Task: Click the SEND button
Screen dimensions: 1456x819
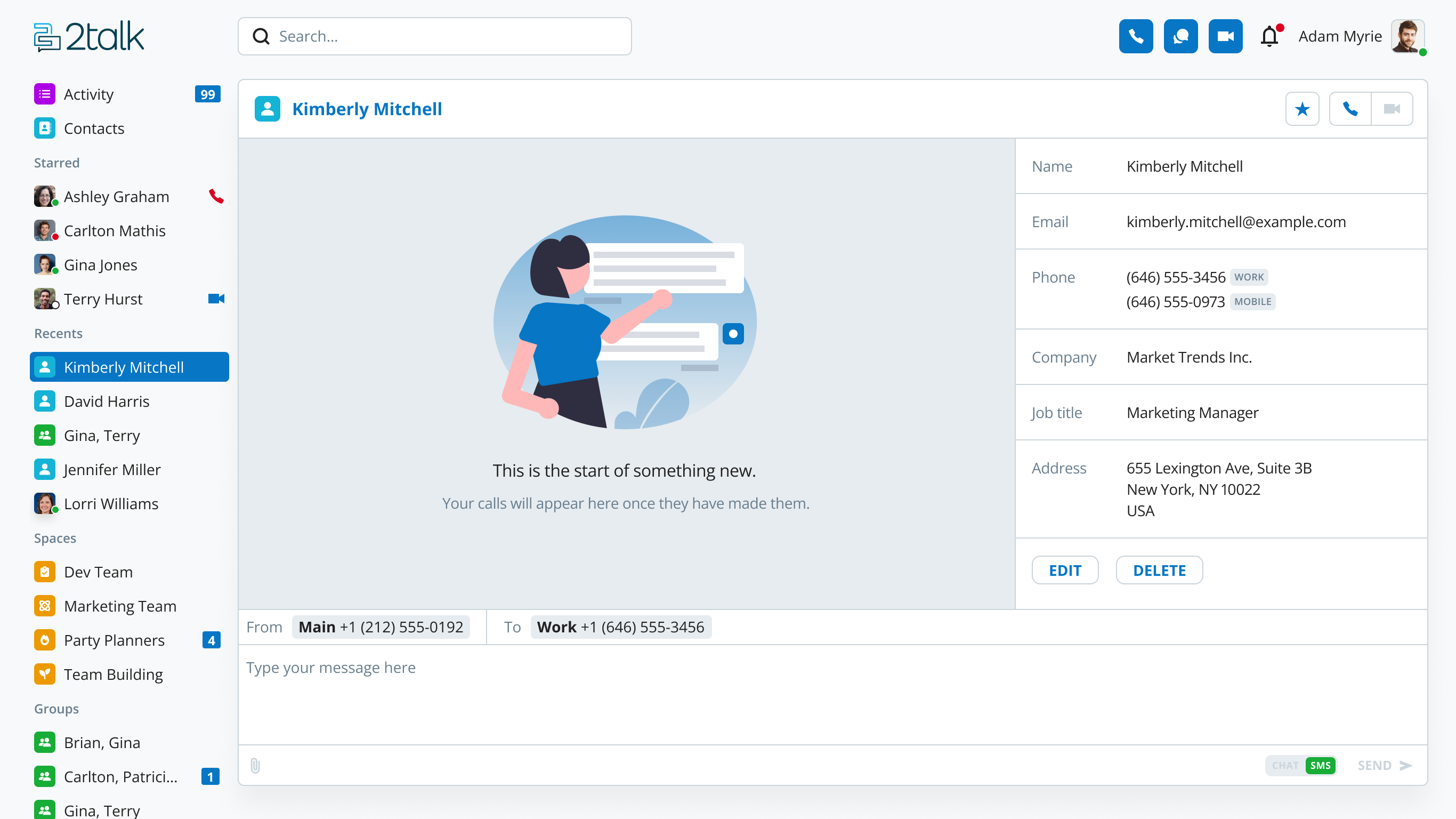Action: pyautogui.click(x=1385, y=765)
